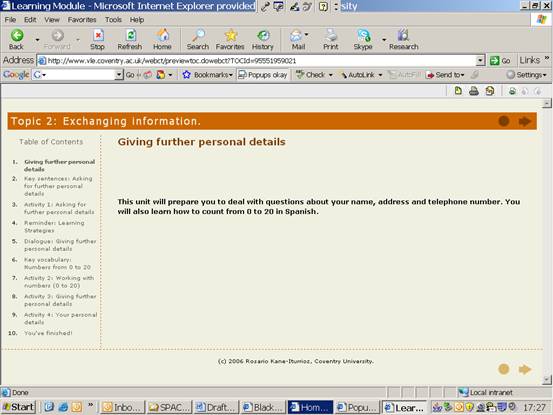Click the Start button on taskbar
Viewport: 553px width, 415px height.
(x=18, y=407)
